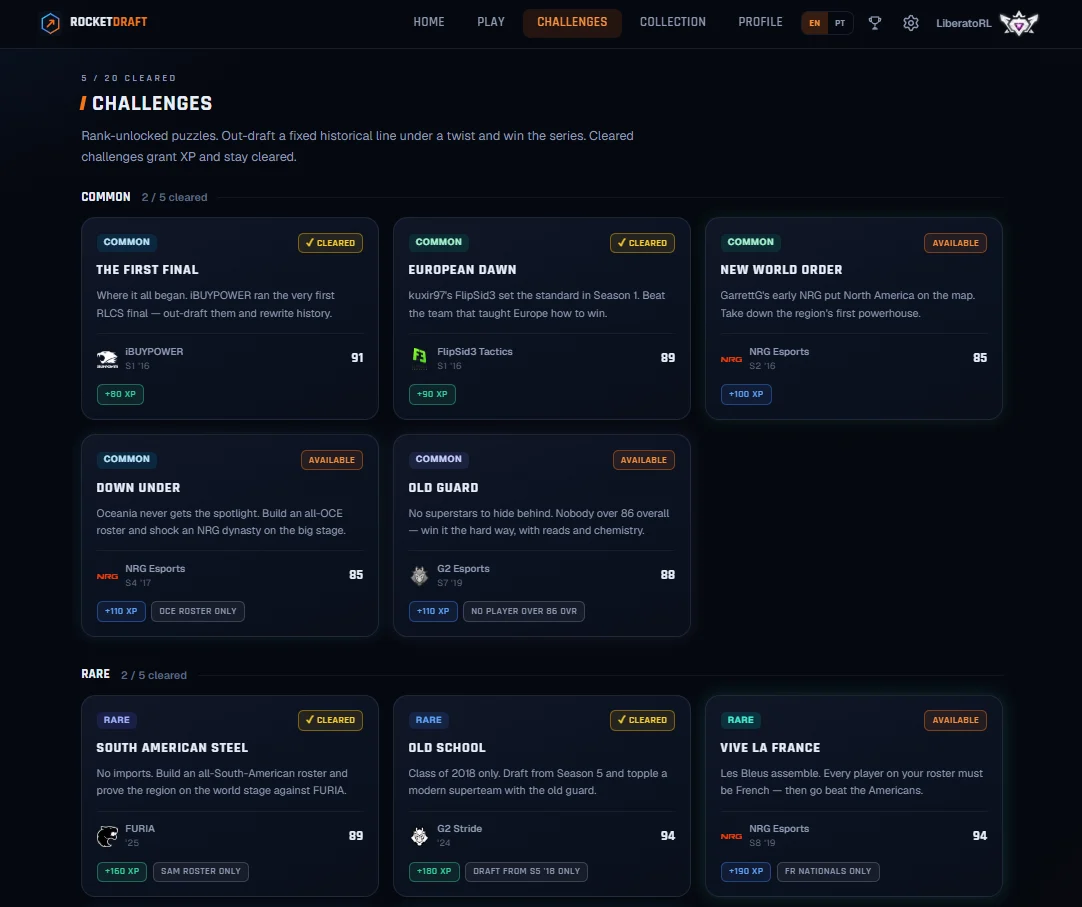Image resolution: width=1082 pixels, height=907 pixels.
Task: Open the Profile tab
Action: [760, 22]
